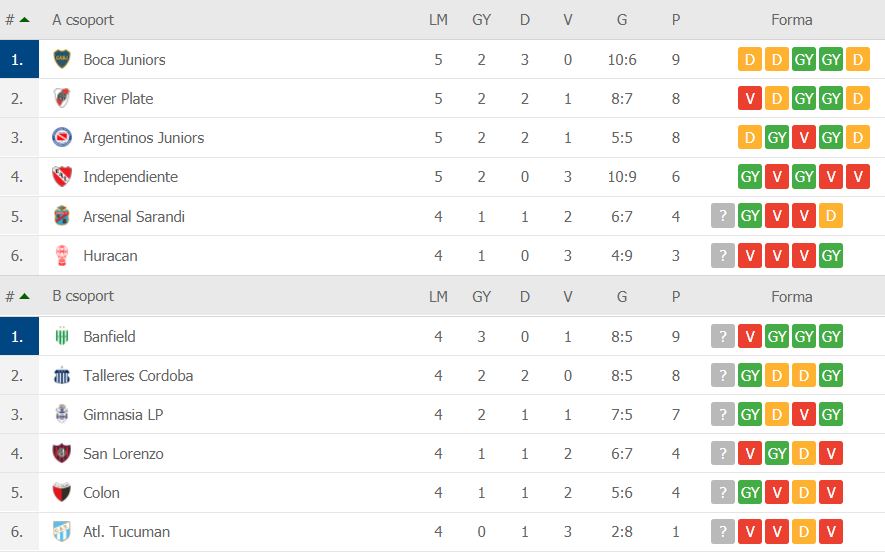Sort A csoport by rank arrow
Image resolution: width=885 pixels, height=552 pixels.
point(24,20)
